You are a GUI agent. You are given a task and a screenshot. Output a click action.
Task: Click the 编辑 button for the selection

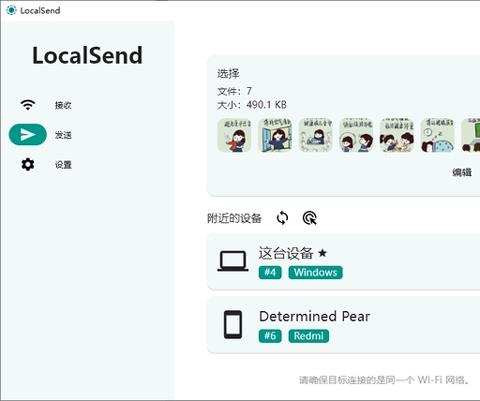click(x=462, y=172)
